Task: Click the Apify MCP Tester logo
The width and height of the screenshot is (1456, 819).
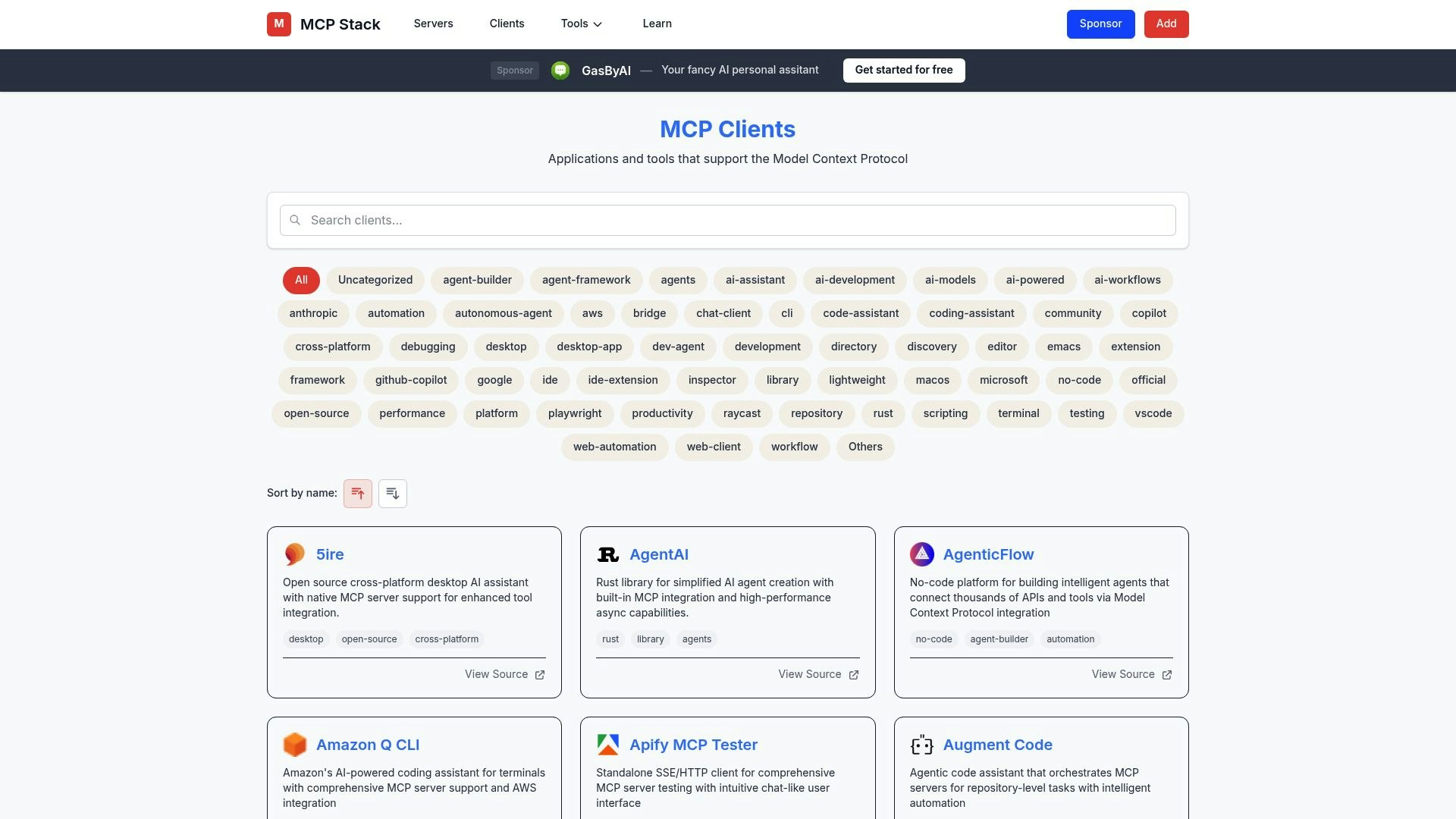Action: point(608,745)
